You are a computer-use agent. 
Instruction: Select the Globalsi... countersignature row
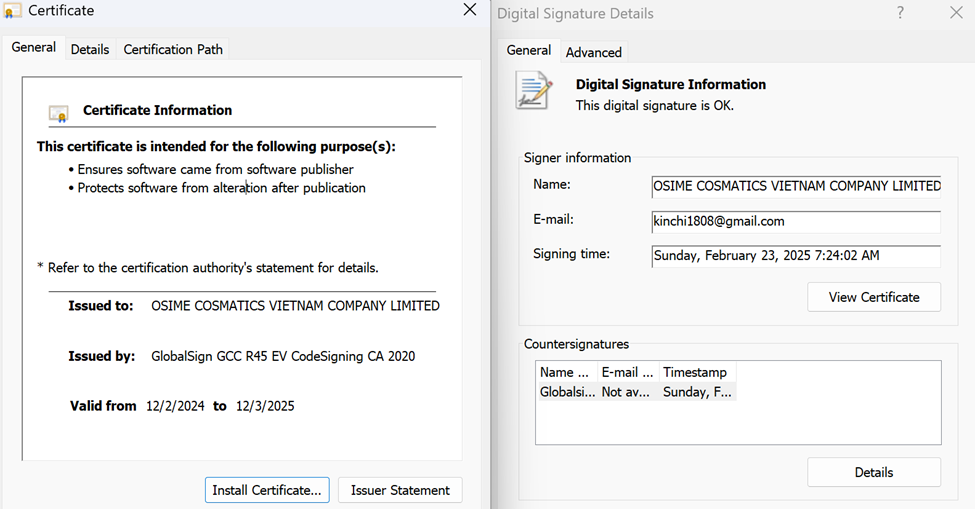(x=636, y=392)
